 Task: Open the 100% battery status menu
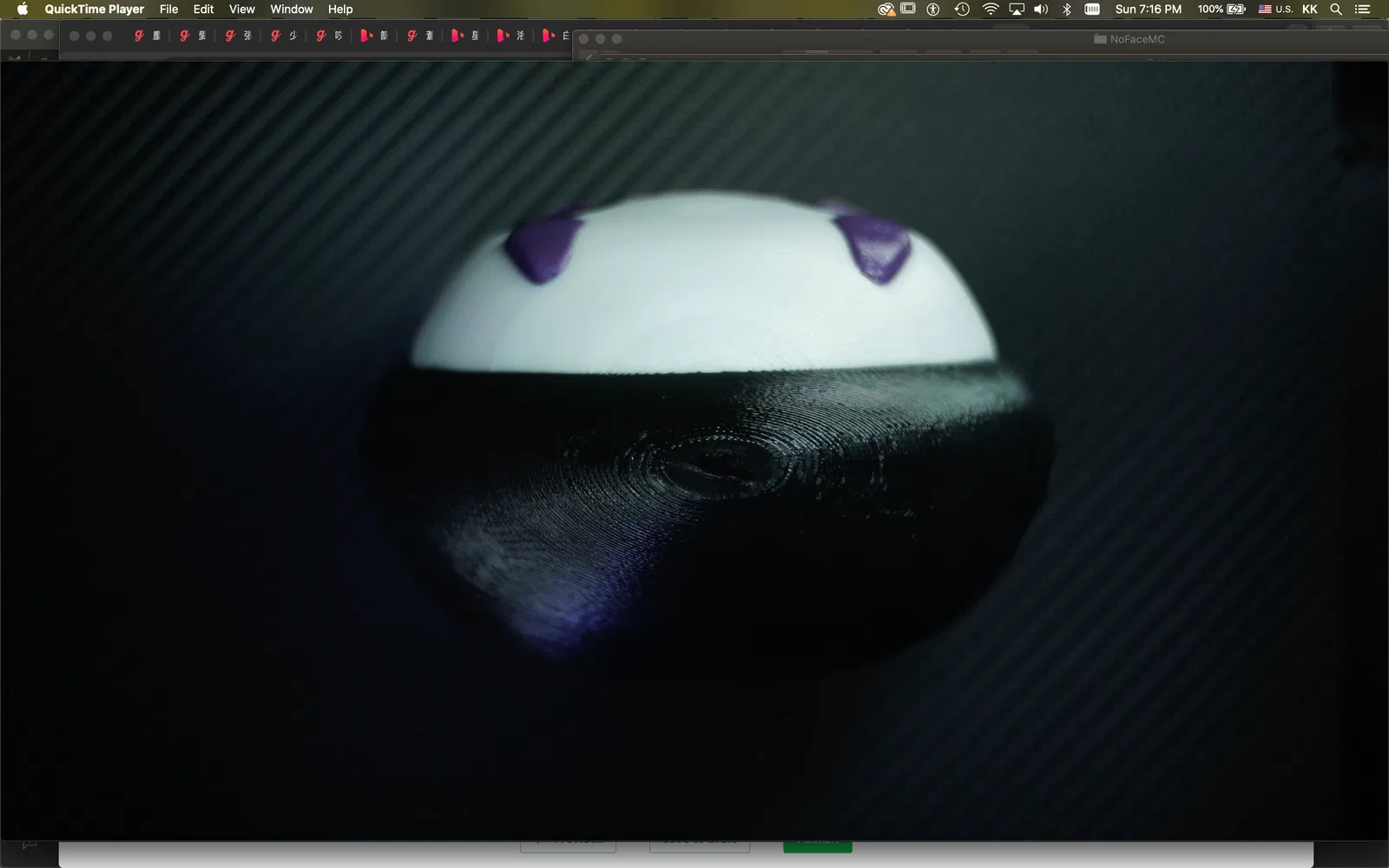(x=1221, y=10)
